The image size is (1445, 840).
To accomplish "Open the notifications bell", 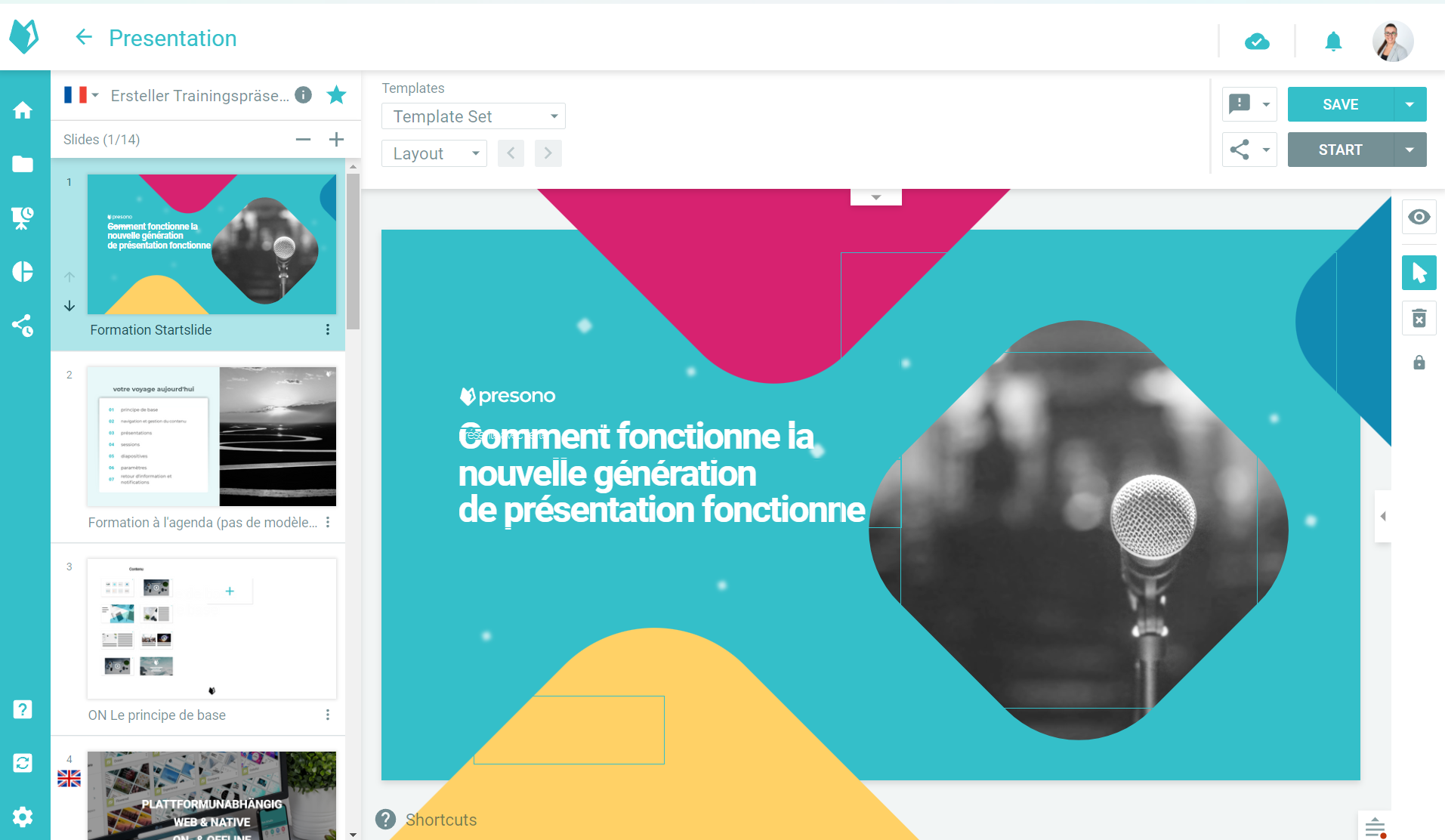I will (1333, 41).
